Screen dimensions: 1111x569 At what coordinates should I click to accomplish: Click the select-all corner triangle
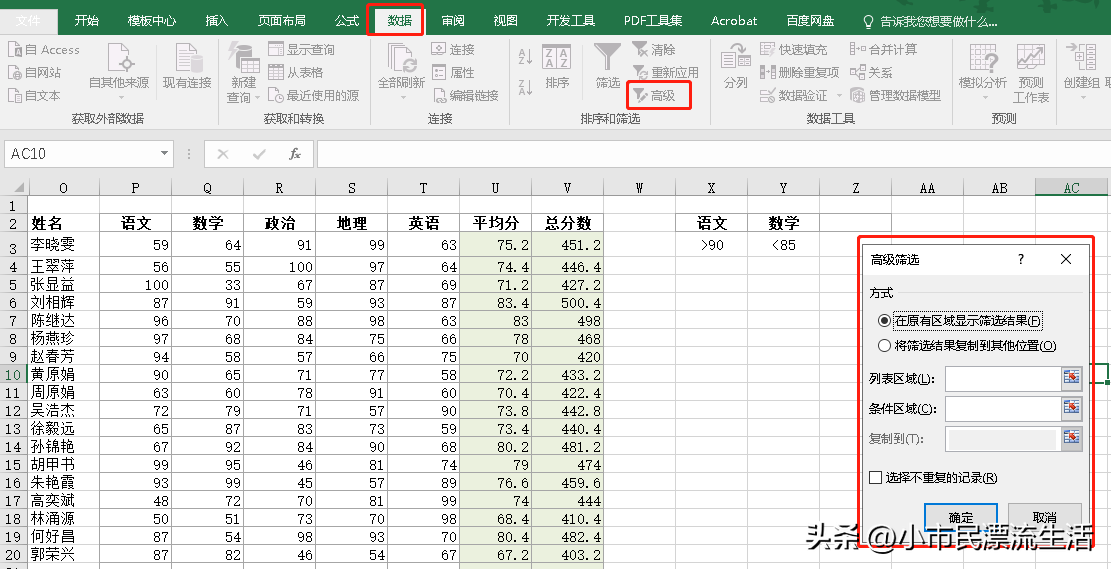pos(17,188)
